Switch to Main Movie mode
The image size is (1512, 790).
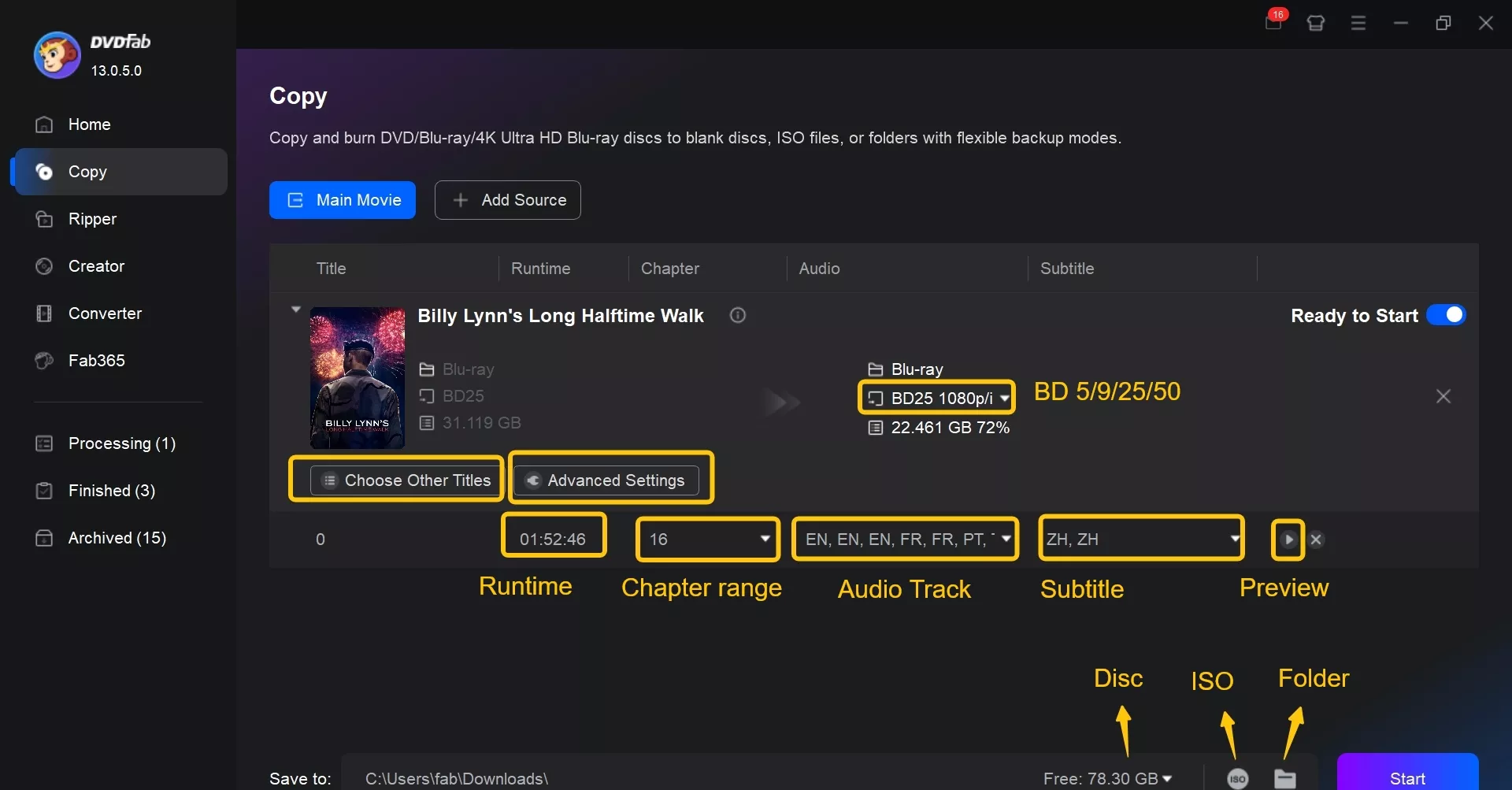point(342,200)
